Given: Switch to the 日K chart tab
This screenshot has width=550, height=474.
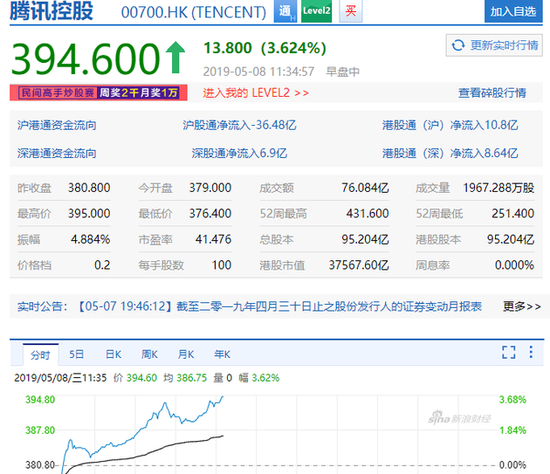Looking at the screenshot, I should click(113, 354).
